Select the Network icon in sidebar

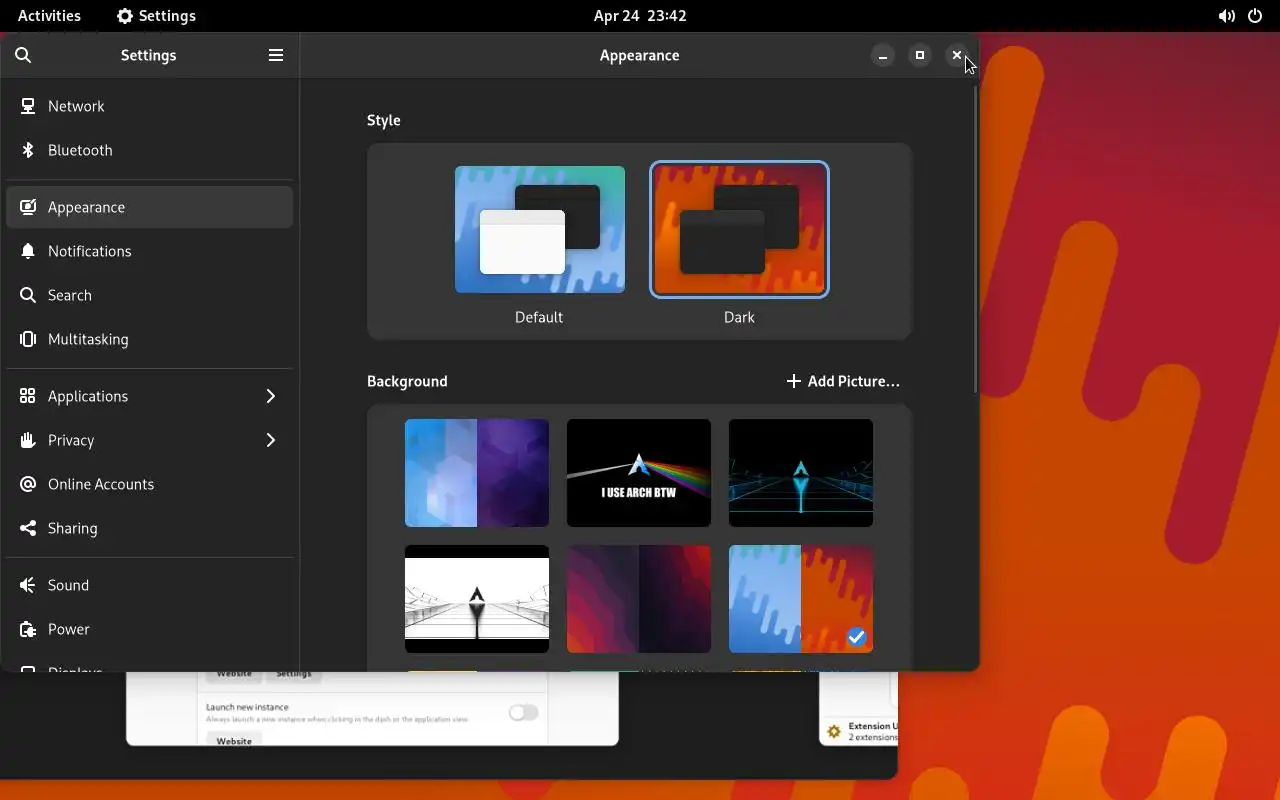click(28, 106)
